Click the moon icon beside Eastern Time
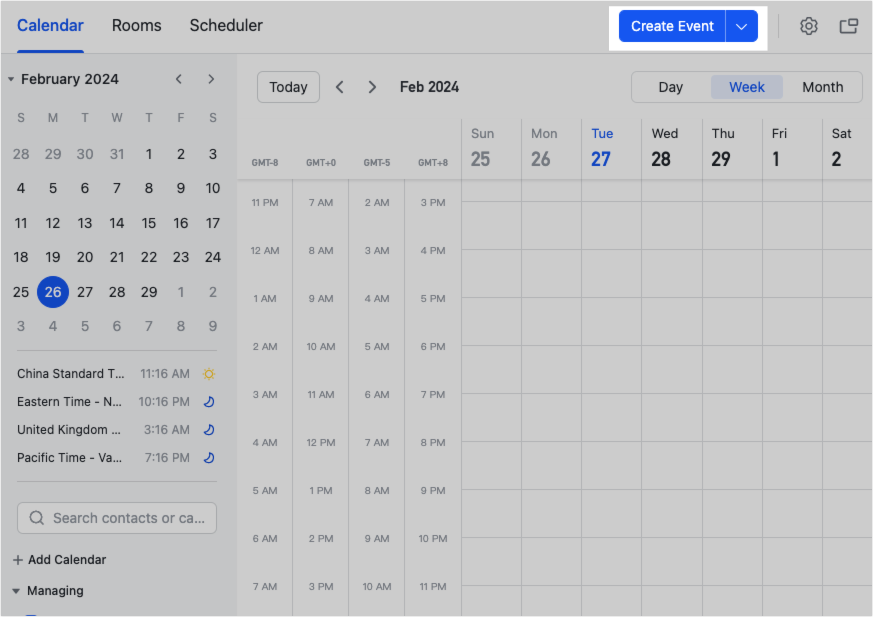Image resolution: width=873 pixels, height=617 pixels. tap(208, 401)
